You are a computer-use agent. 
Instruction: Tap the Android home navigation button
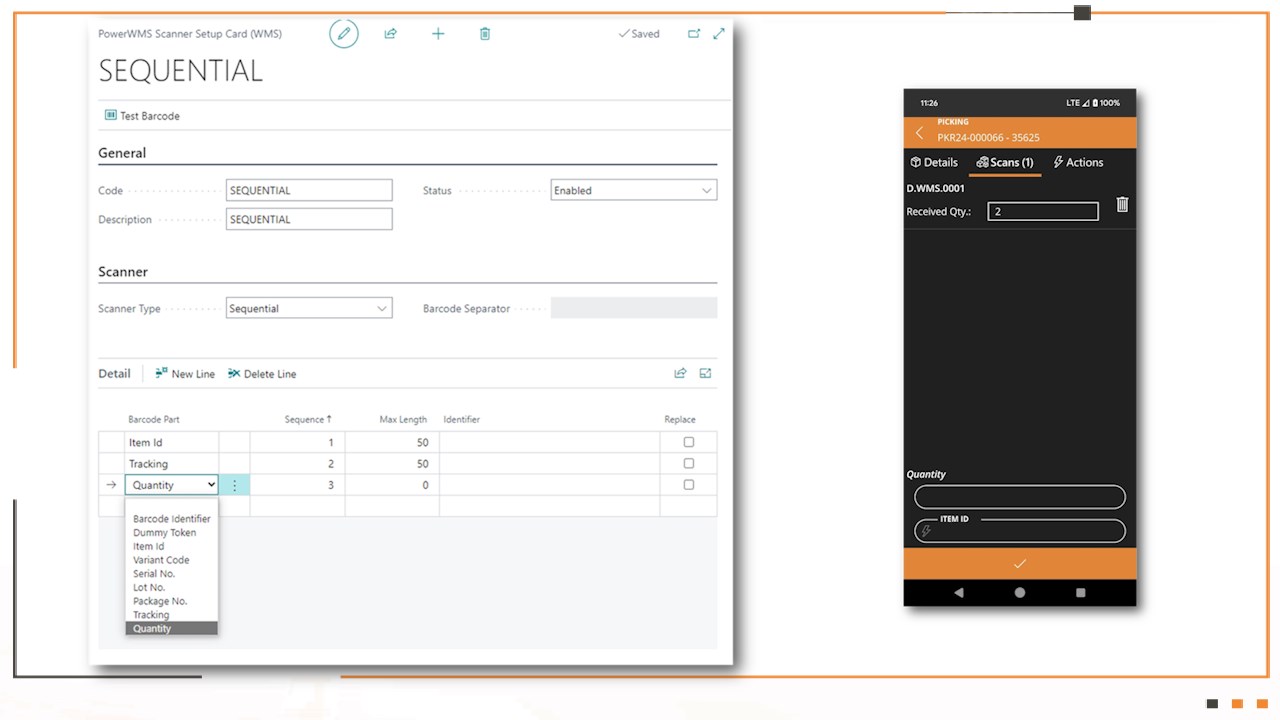[1020, 593]
